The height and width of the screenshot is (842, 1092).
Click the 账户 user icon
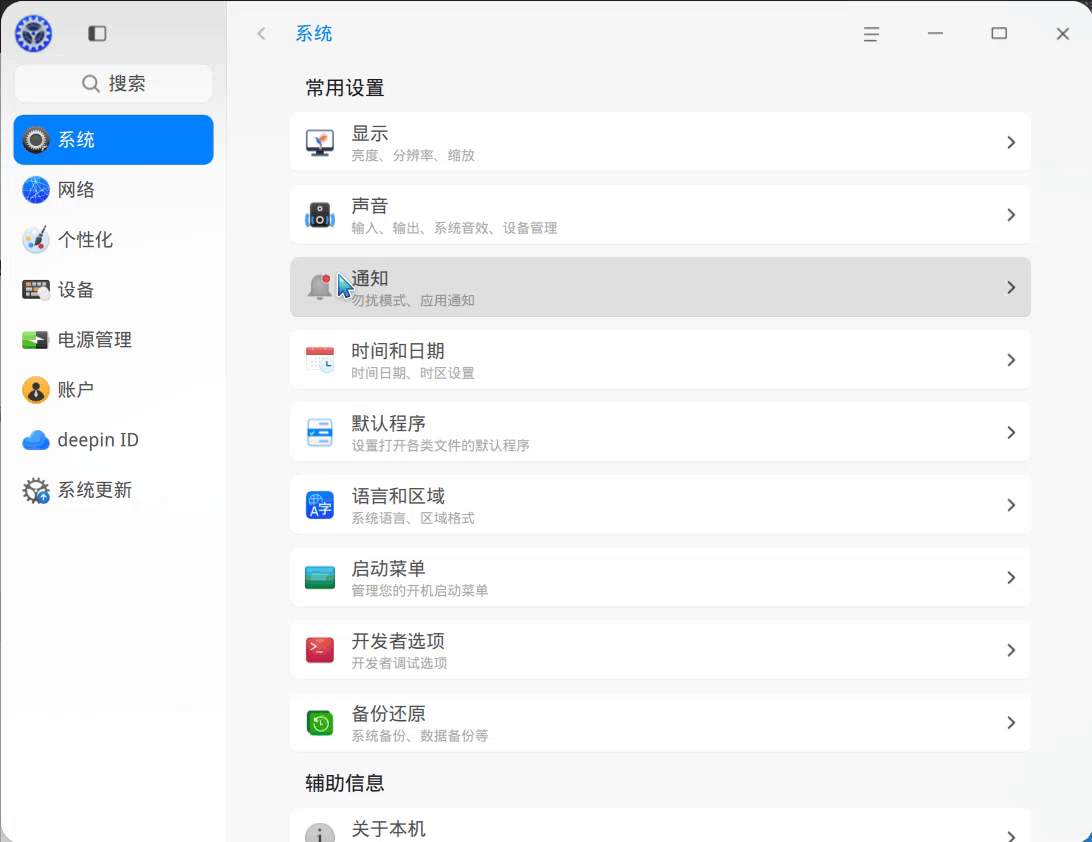35,390
